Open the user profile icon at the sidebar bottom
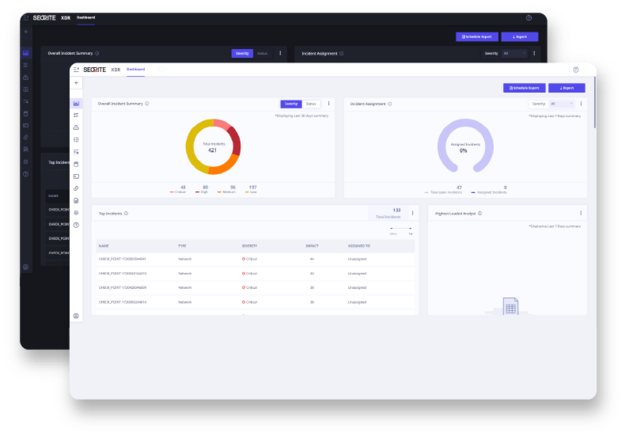The height and width of the screenshot is (436, 625). coord(77,316)
